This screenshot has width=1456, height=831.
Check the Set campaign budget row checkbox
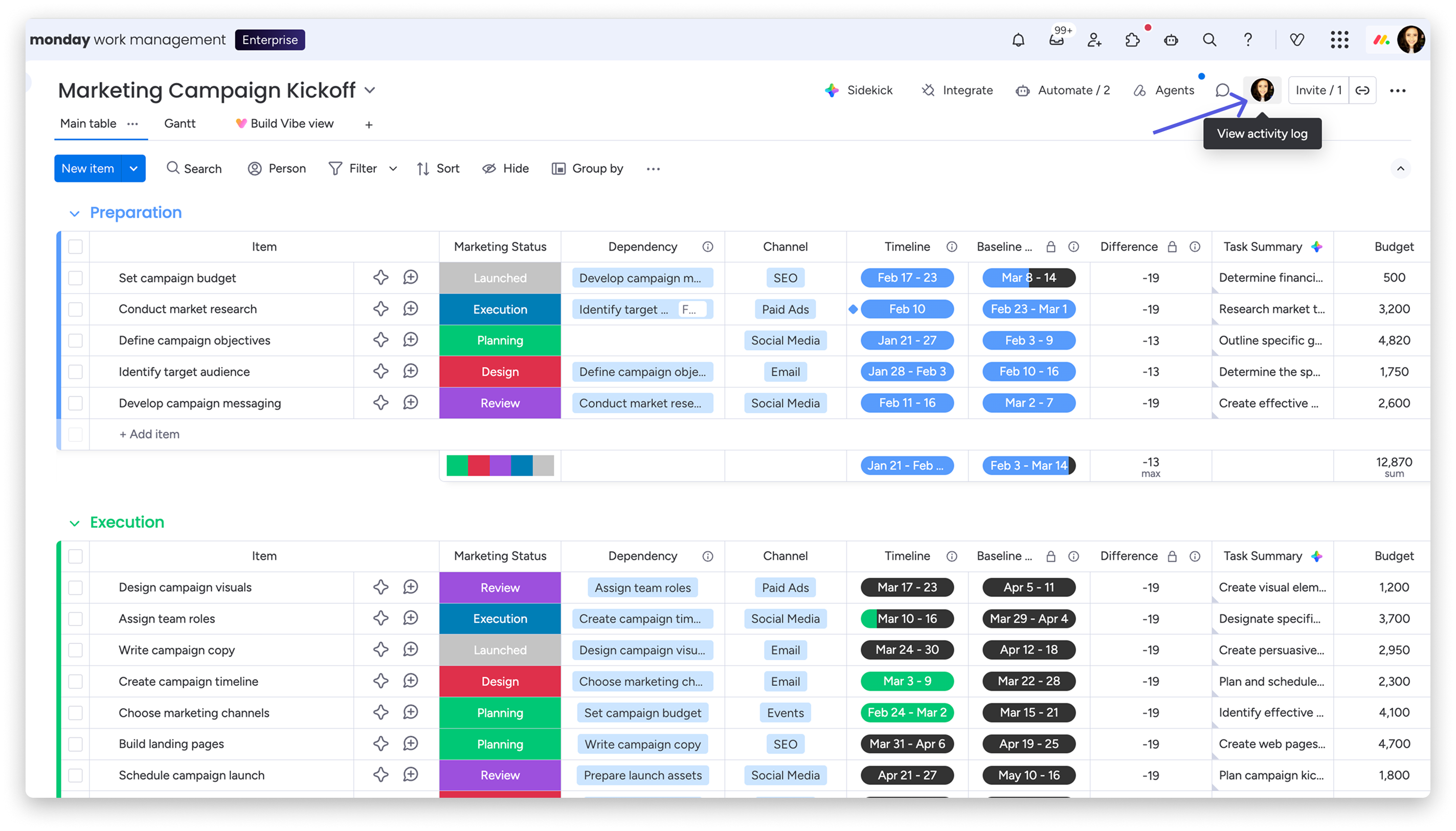[75, 278]
